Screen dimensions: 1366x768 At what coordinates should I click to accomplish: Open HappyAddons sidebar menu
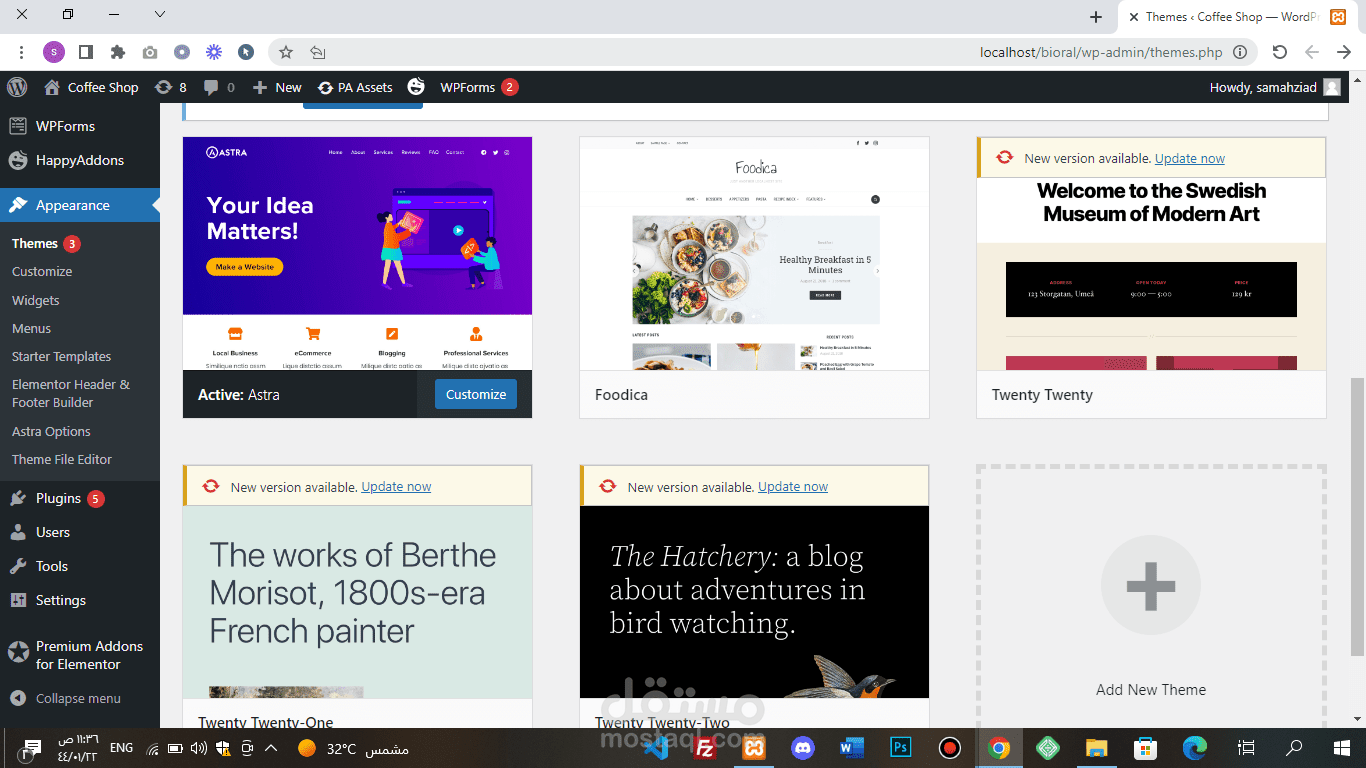point(80,160)
